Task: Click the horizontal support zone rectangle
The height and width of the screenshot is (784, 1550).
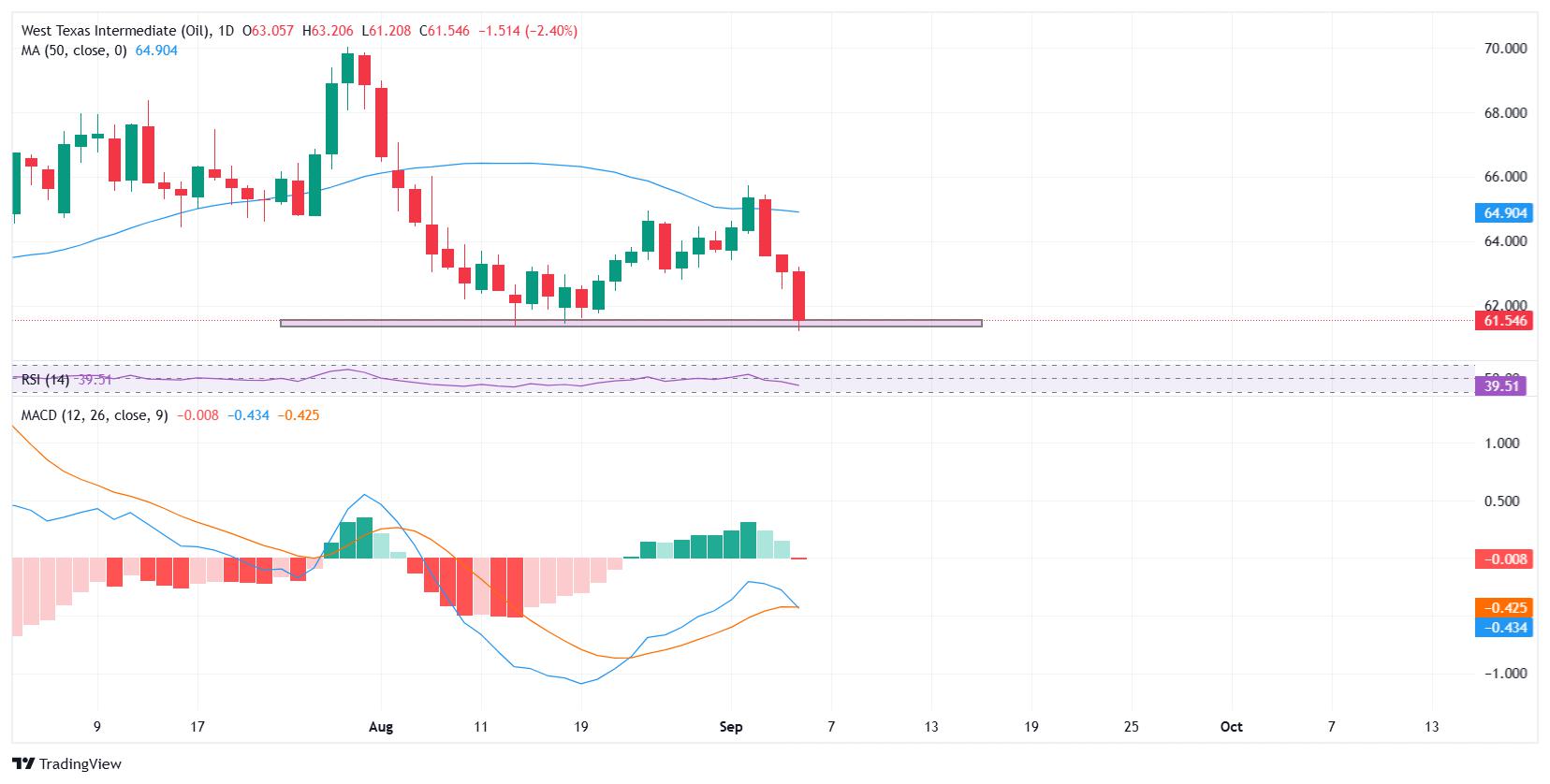Action: 631,324
